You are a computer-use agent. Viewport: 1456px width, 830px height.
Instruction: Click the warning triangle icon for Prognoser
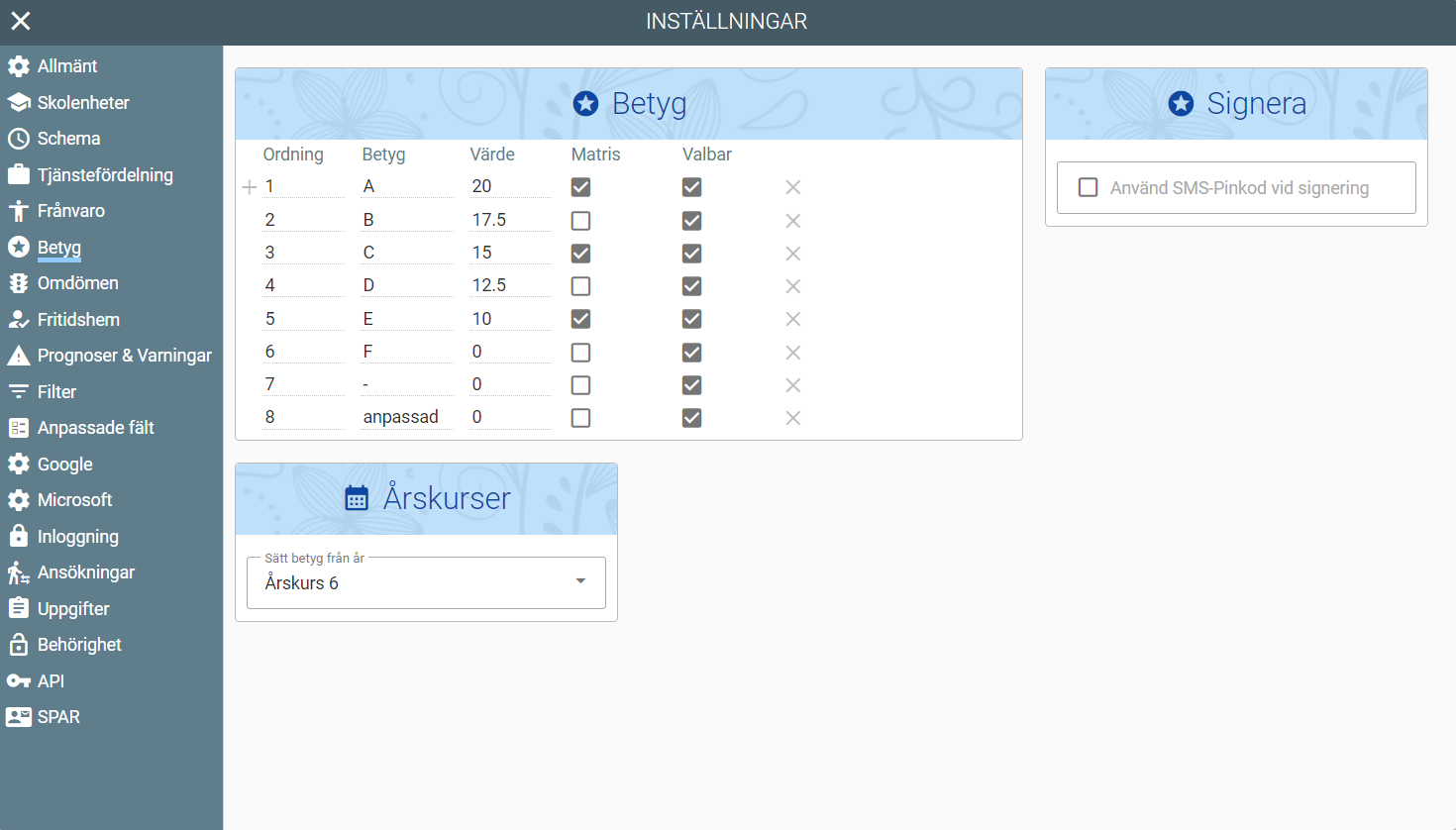(18, 356)
